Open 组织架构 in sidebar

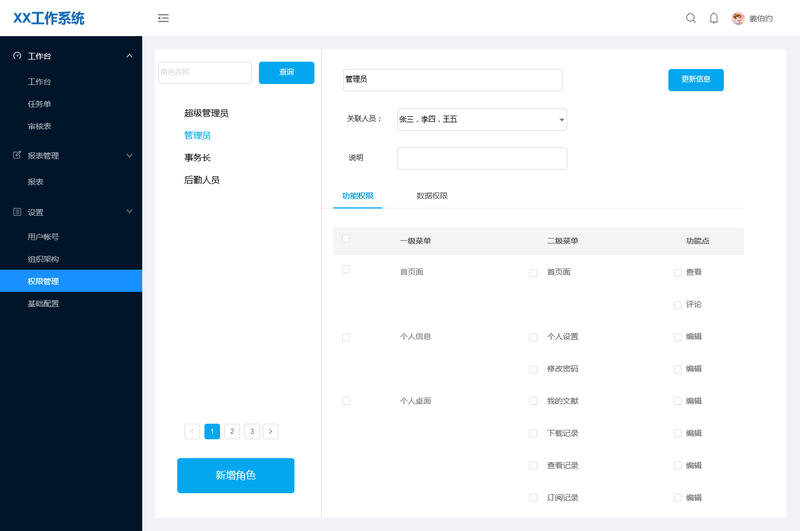43,259
